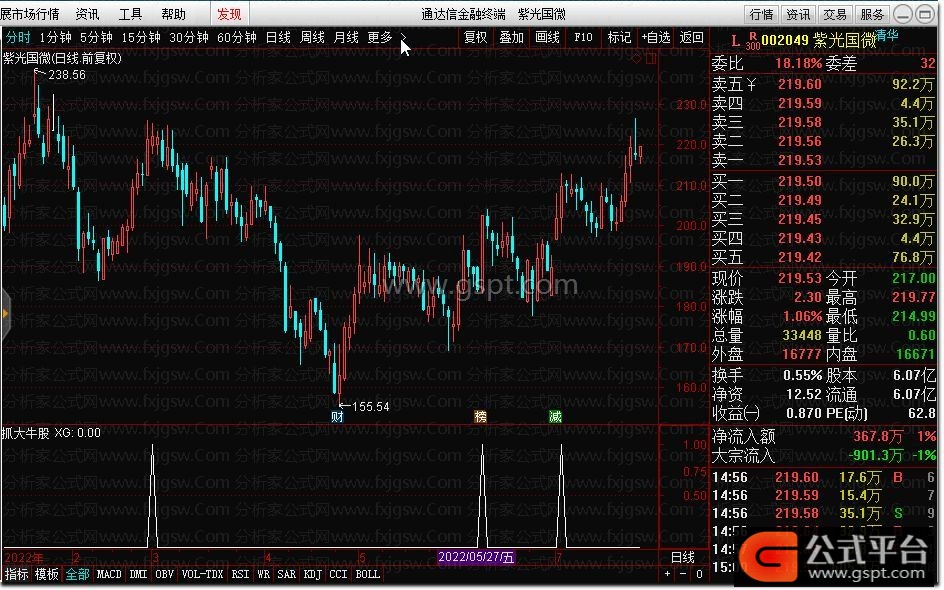Click the 紫光国微(日线.前复权) chart title
Screen dimensions: 944x590
[x=62, y=58]
